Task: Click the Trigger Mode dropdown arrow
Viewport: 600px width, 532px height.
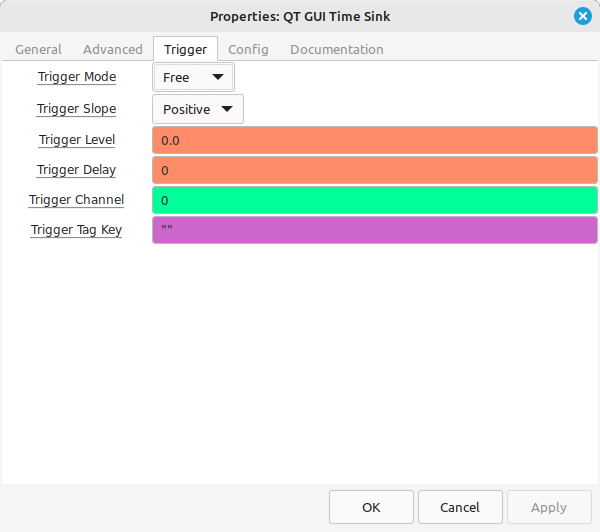Action: 218,77
